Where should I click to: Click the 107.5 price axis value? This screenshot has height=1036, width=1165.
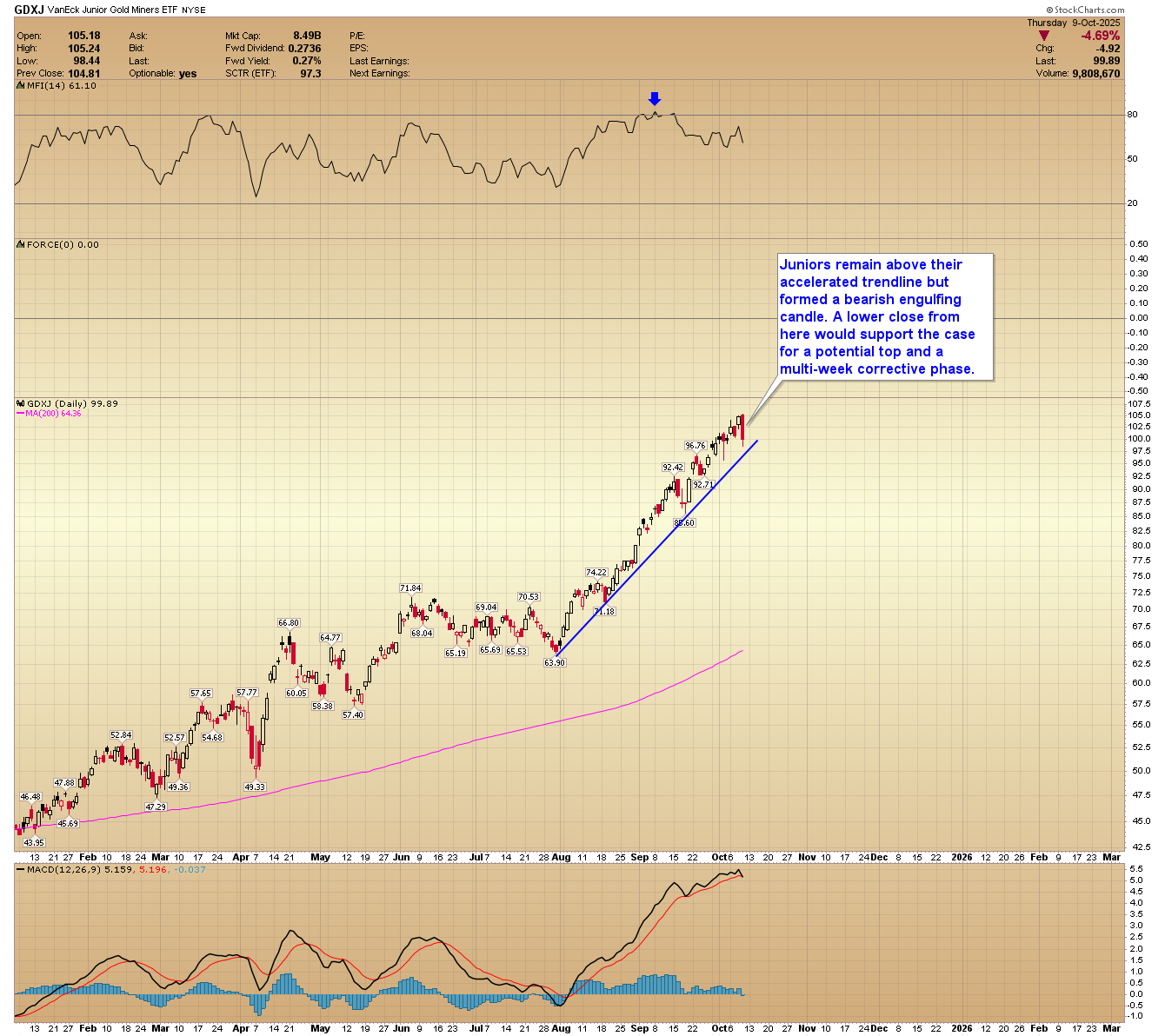(x=1140, y=404)
